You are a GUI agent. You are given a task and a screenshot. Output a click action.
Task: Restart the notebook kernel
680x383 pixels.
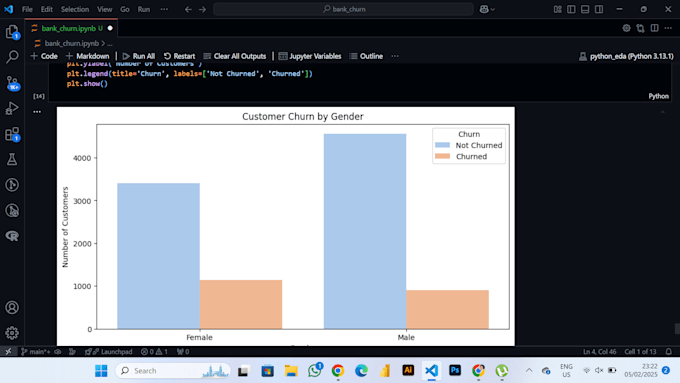pos(179,56)
